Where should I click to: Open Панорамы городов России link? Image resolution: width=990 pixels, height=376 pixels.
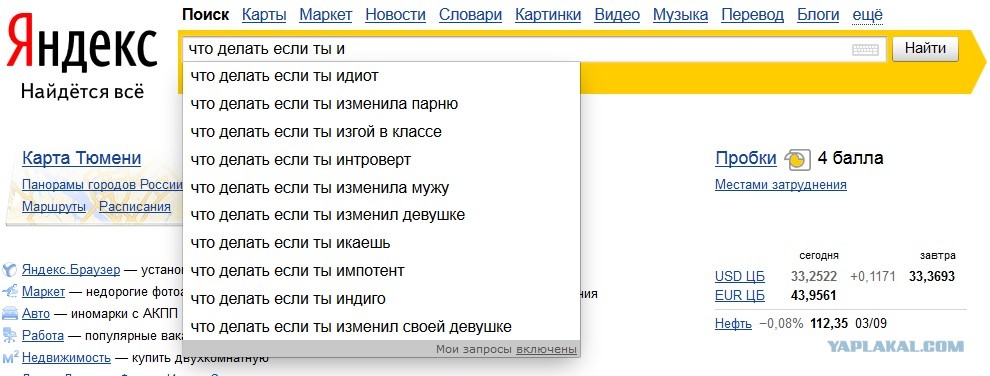click(x=102, y=185)
